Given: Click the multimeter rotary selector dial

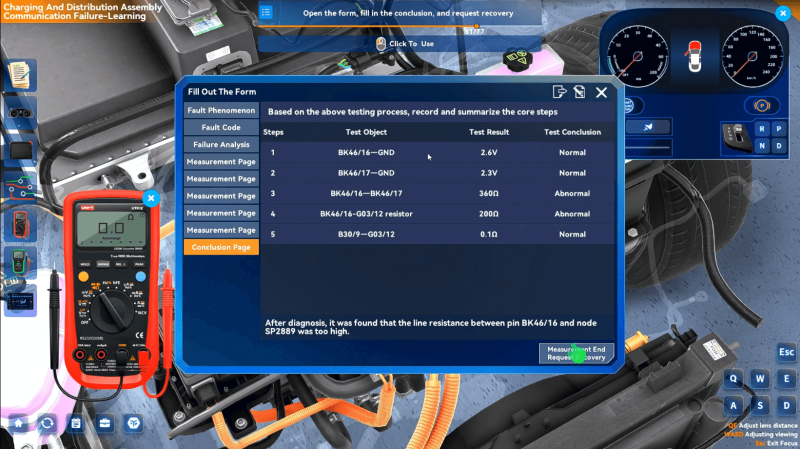Looking at the screenshot, I should 111,310.
